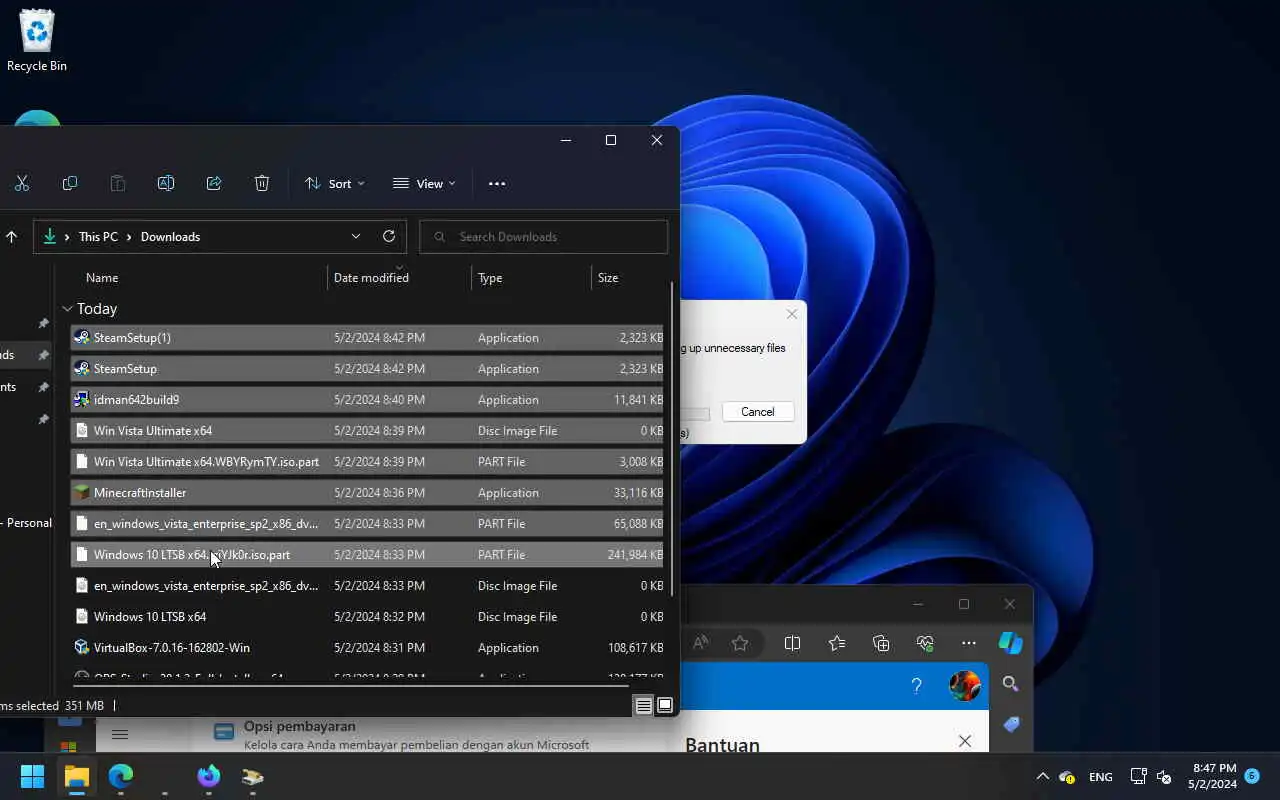Open the taskbar clock and date
Image resolution: width=1280 pixels, height=800 pixels.
pos(1214,776)
